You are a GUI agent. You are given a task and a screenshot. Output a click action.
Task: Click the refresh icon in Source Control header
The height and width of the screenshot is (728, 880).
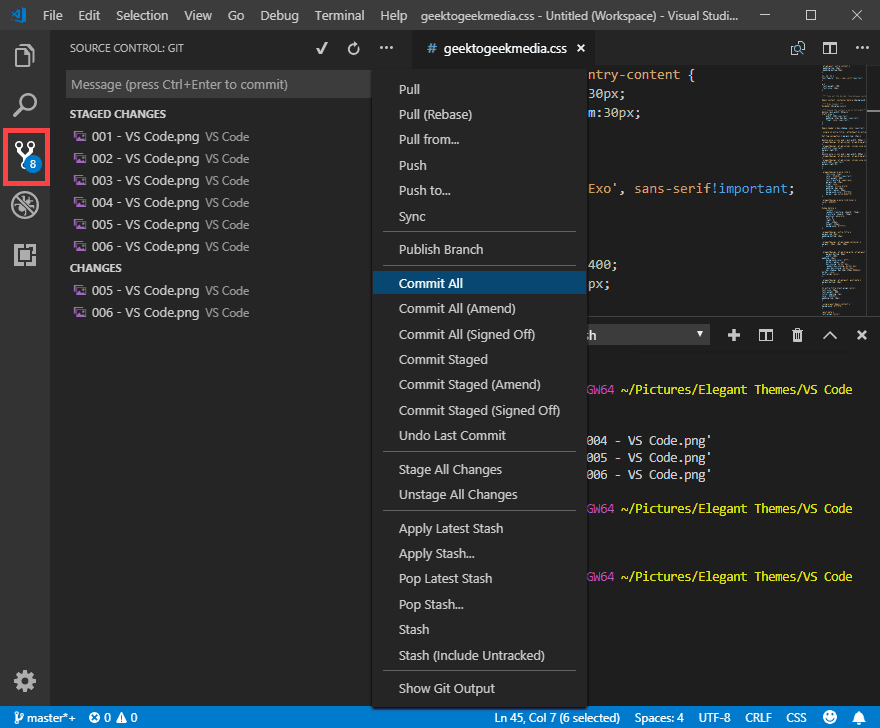[353, 47]
